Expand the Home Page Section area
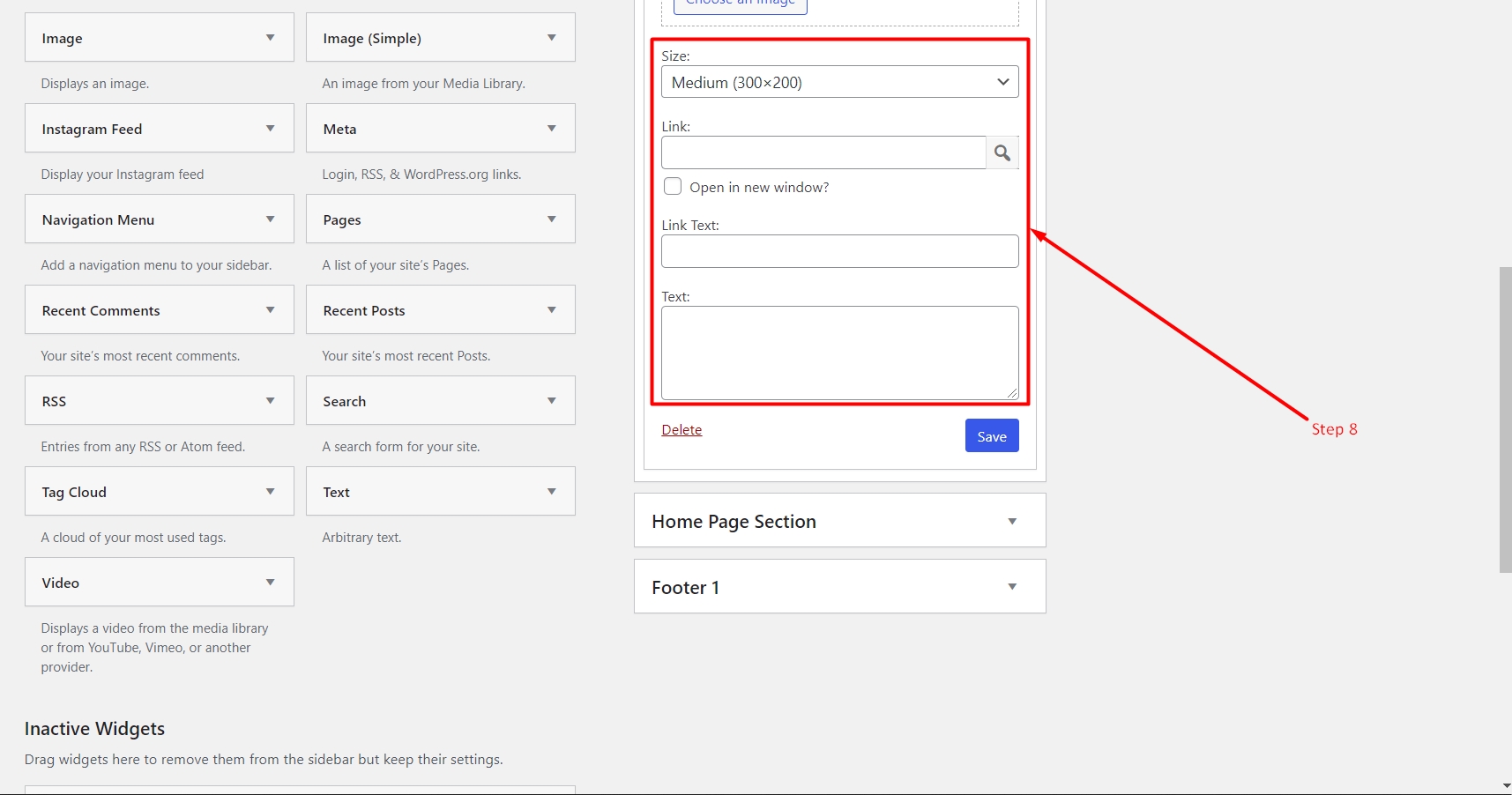This screenshot has height=795, width=1512. pyautogui.click(x=1012, y=522)
